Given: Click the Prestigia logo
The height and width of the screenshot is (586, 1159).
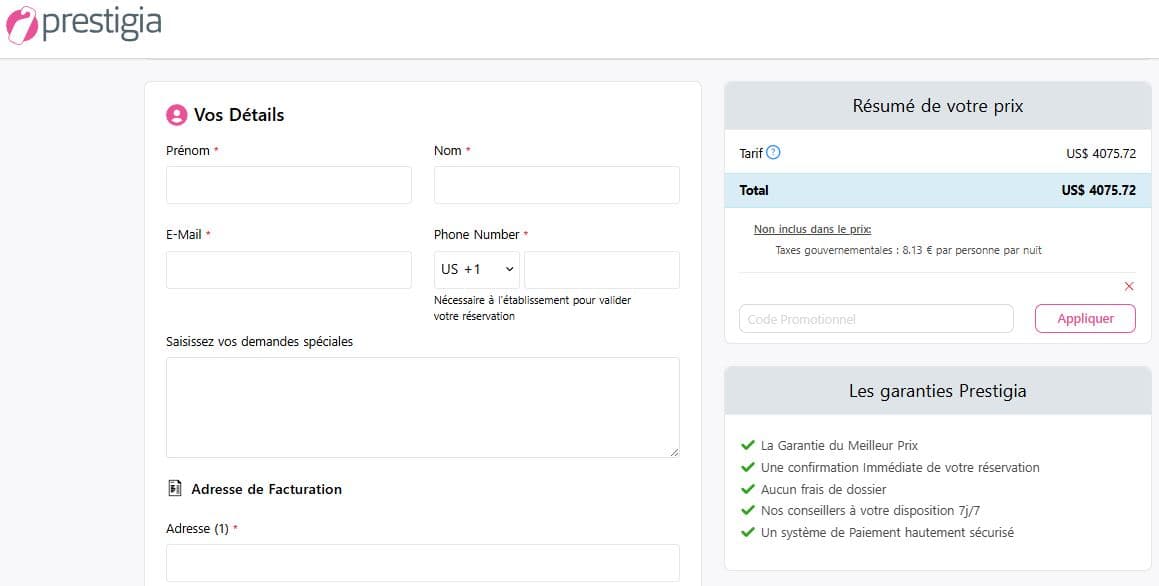Looking at the screenshot, I should tap(84, 24).
